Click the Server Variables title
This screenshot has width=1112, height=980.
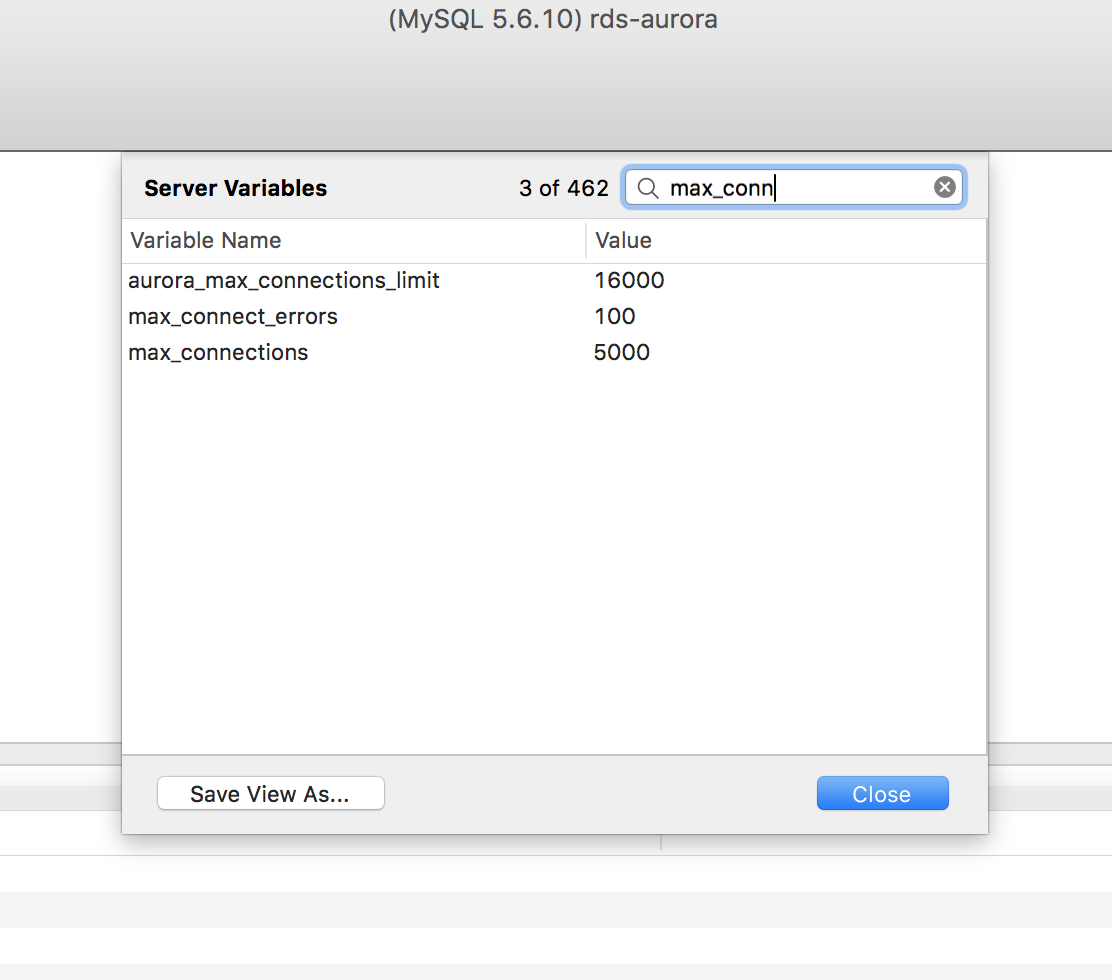point(235,188)
